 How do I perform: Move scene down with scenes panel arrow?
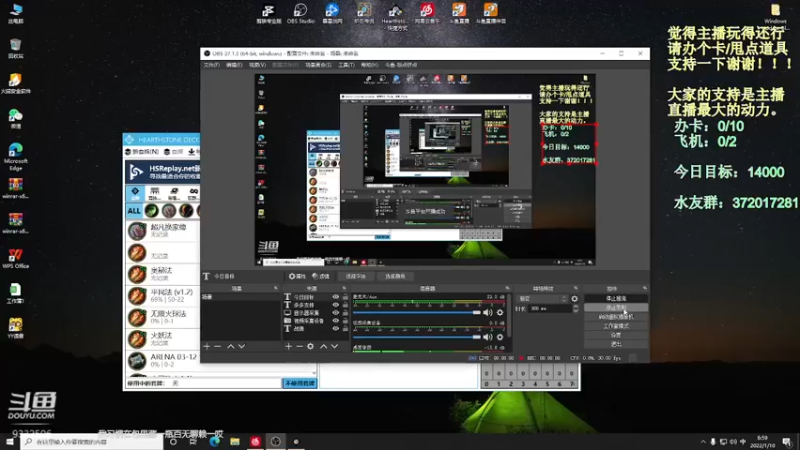click(x=242, y=346)
